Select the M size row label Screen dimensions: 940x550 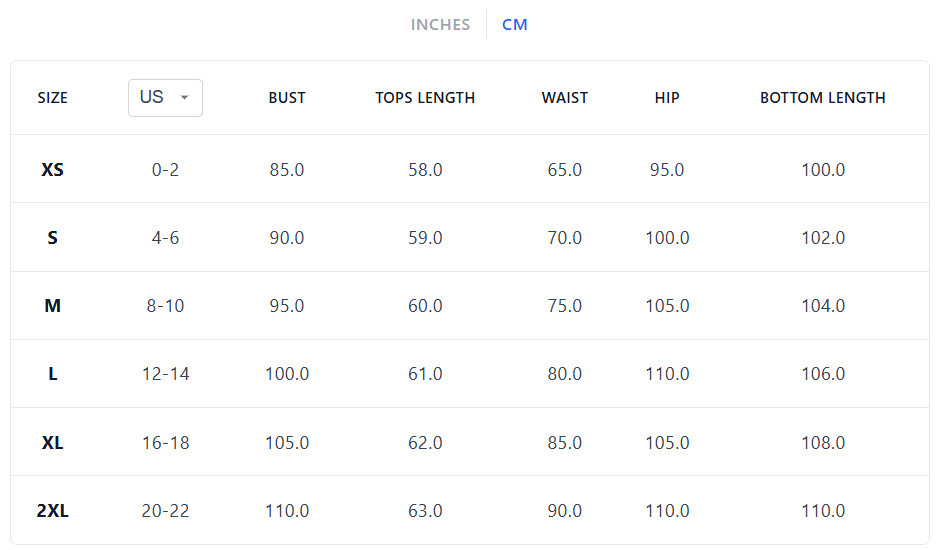(x=53, y=306)
